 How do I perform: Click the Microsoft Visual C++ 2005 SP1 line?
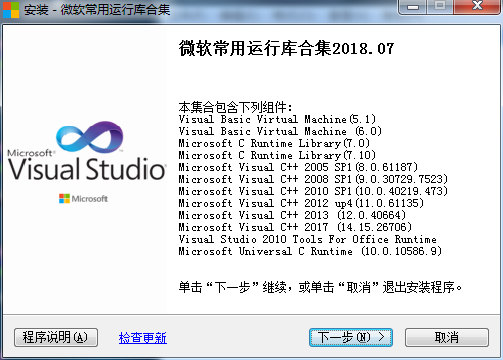tap(298, 167)
